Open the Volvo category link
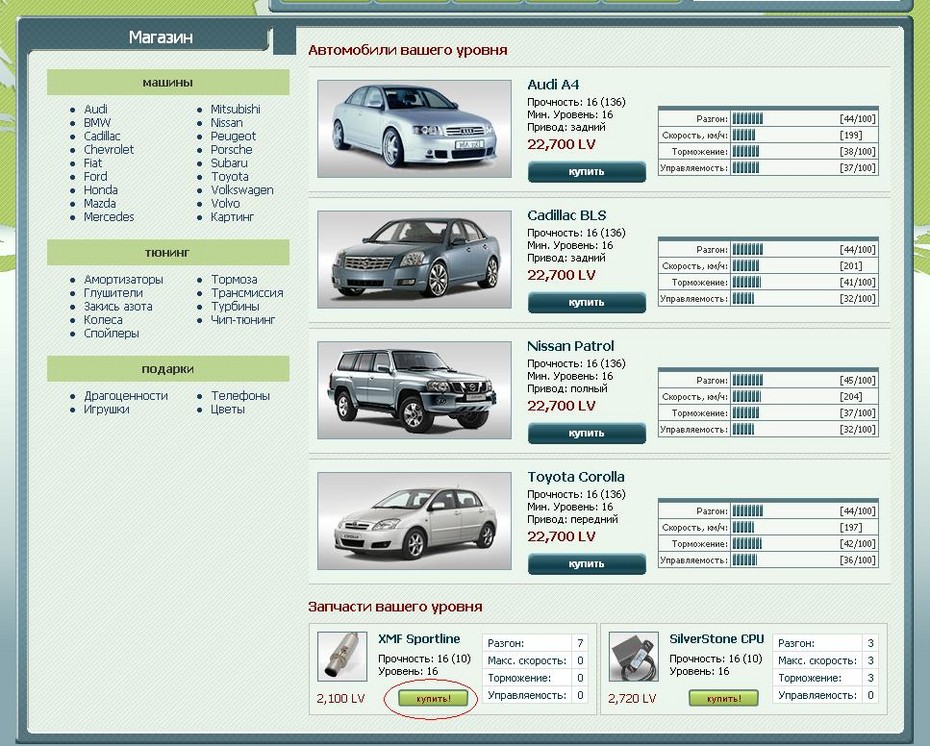The height and width of the screenshot is (746, 930). [225, 203]
